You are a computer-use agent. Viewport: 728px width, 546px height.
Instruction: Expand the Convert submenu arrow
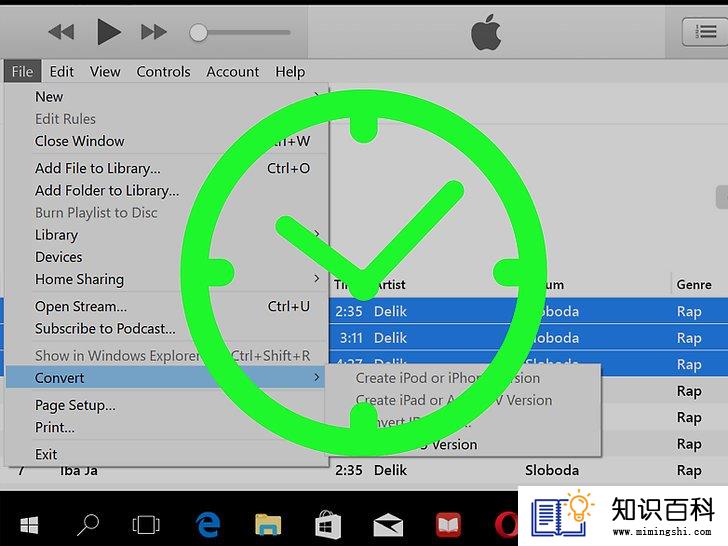click(317, 377)
